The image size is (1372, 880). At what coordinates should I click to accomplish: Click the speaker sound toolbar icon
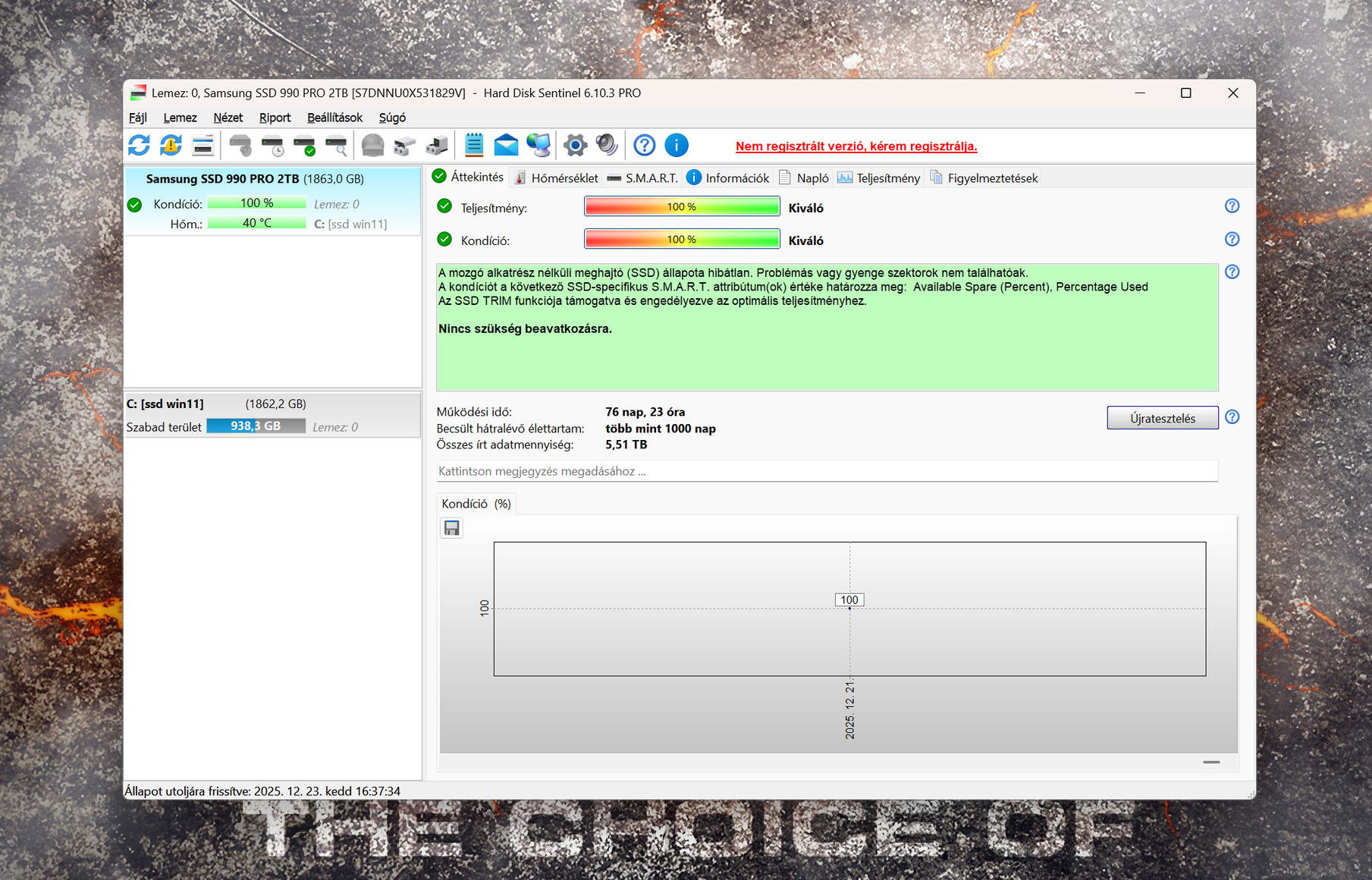607,145
